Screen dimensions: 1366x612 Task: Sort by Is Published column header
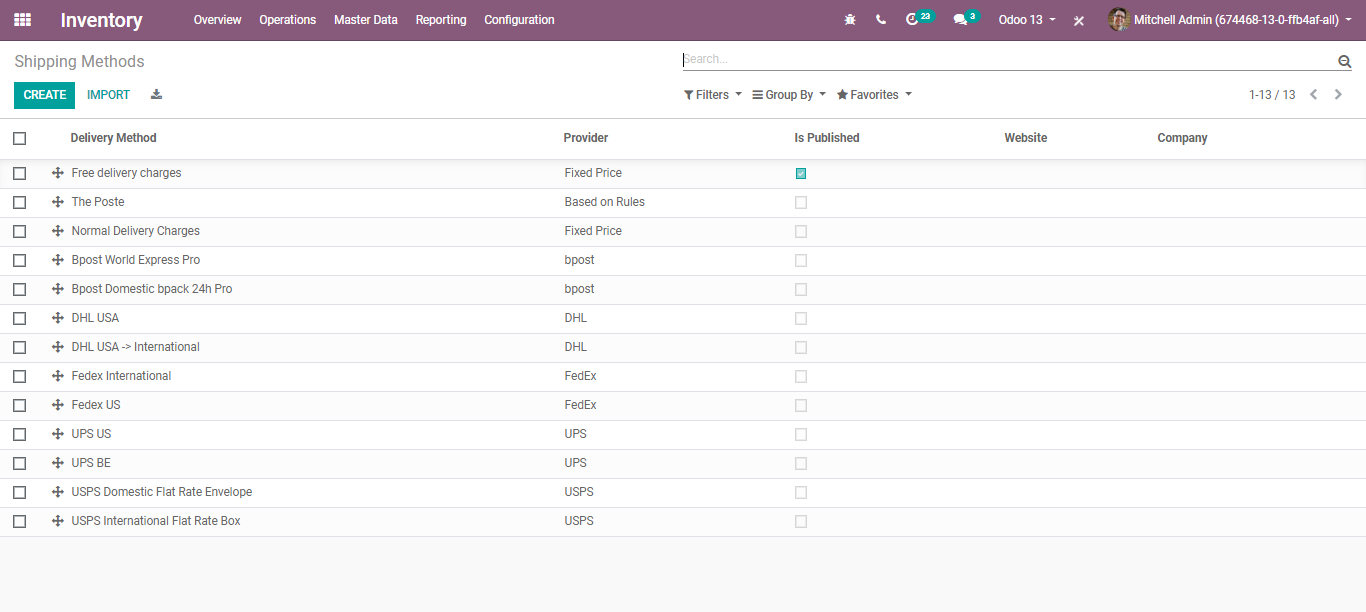pyautogui.click(x=826, y=138)
